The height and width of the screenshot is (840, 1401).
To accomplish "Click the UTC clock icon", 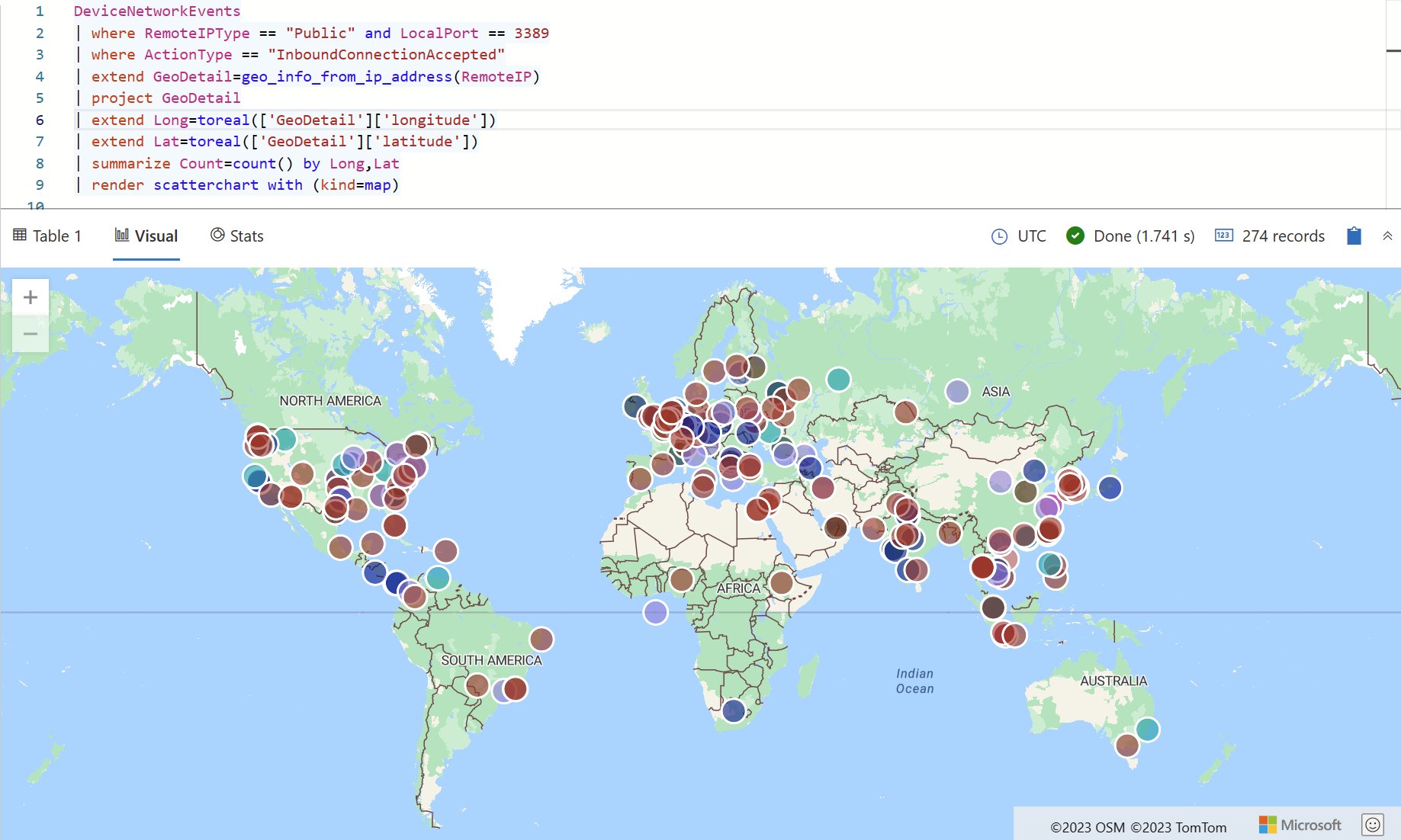I will 998,236.
